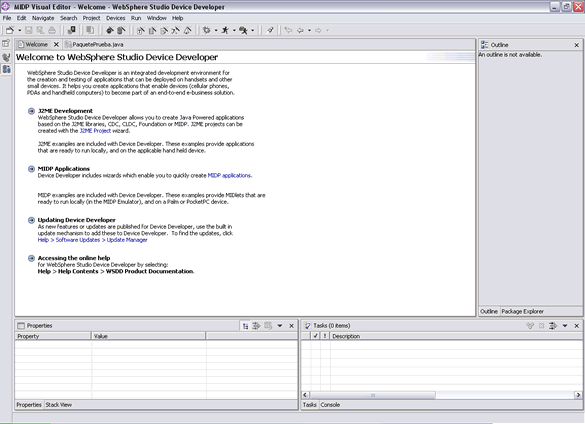Viewport: 585px width, 424px height.
Task: Open the New wizard dropdown arrow
Action: click(19, 31)
